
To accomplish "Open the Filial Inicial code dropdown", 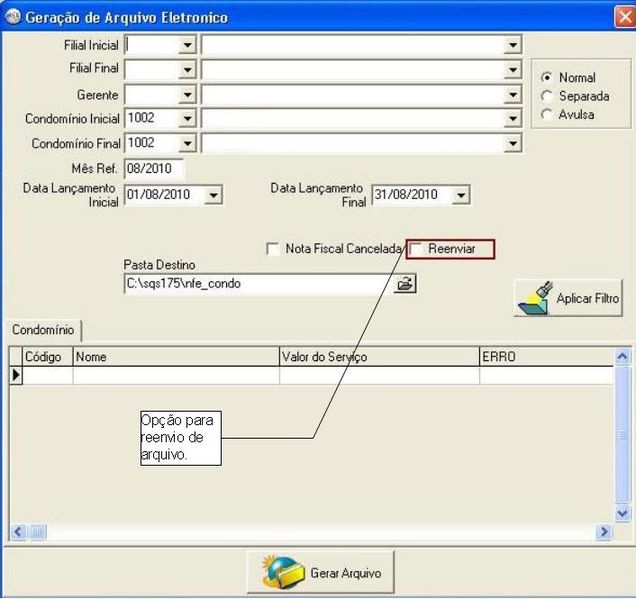I will pos(187,45).
